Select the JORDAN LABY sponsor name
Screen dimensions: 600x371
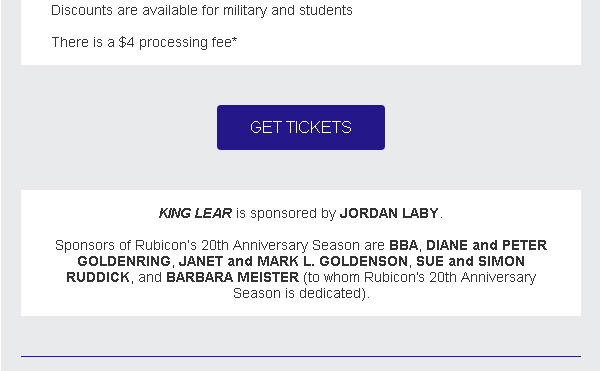(x=389, y=213)
